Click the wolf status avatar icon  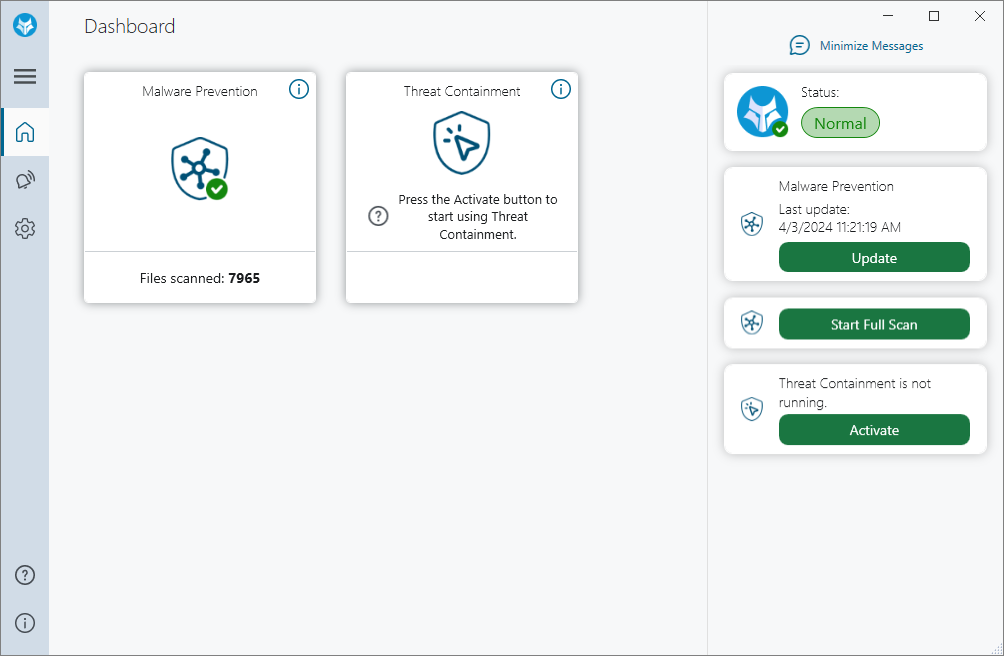pos(762,112)
